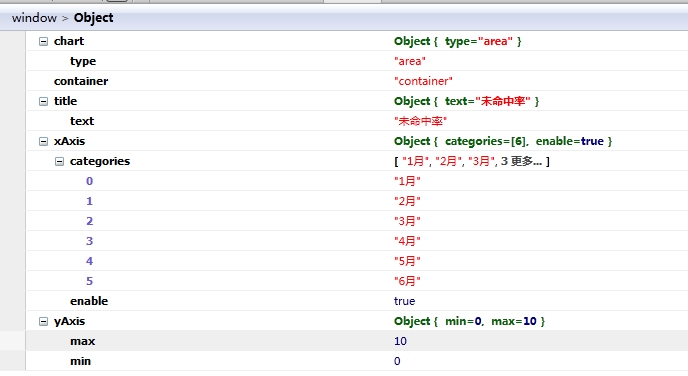The width and height of the screenshot is (688, 376).
Task: Click the "2月" value at index 1
Action: pyautogui.click(x=407, y=201)
